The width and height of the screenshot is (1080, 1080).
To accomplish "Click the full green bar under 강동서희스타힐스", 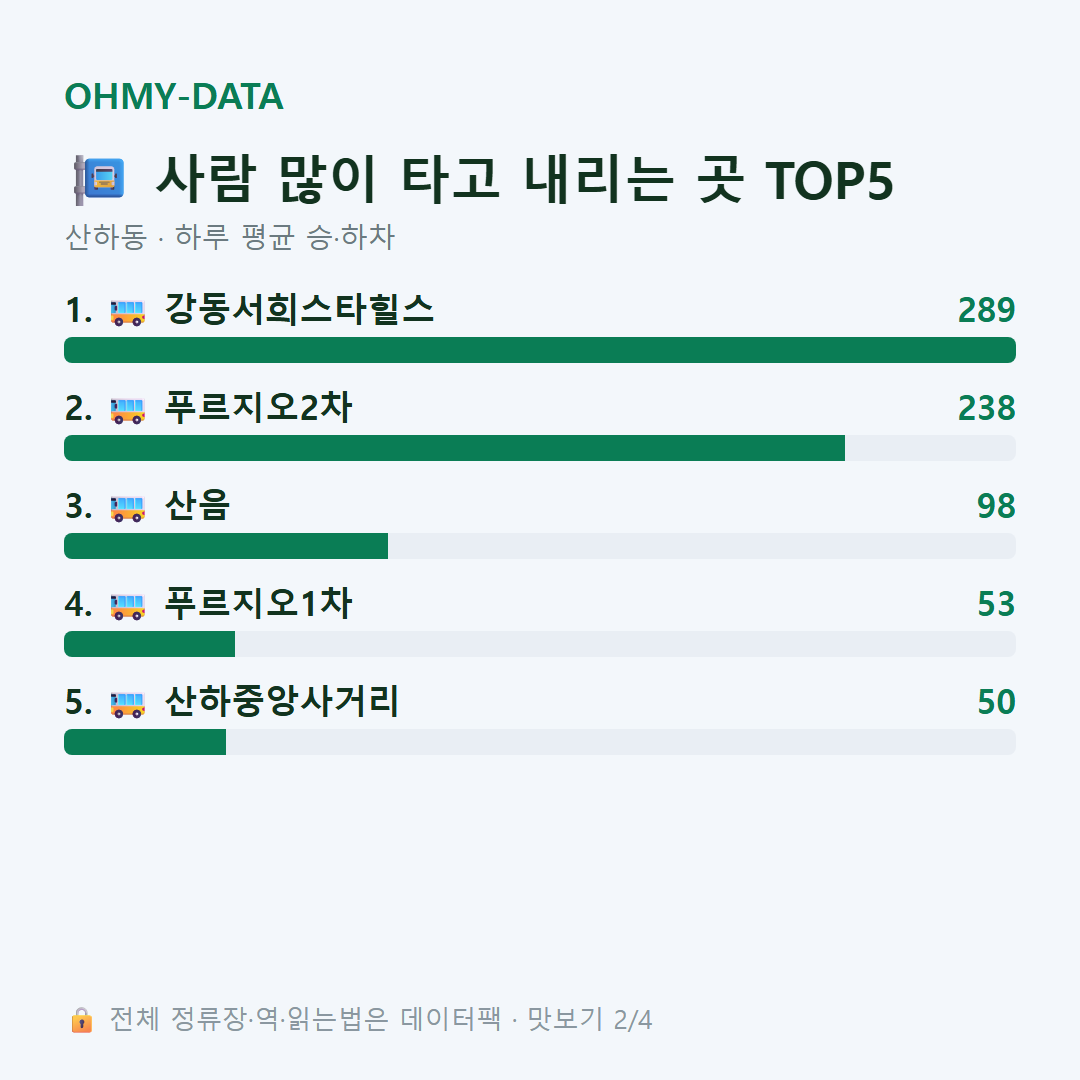I will [x=540, y=350].
